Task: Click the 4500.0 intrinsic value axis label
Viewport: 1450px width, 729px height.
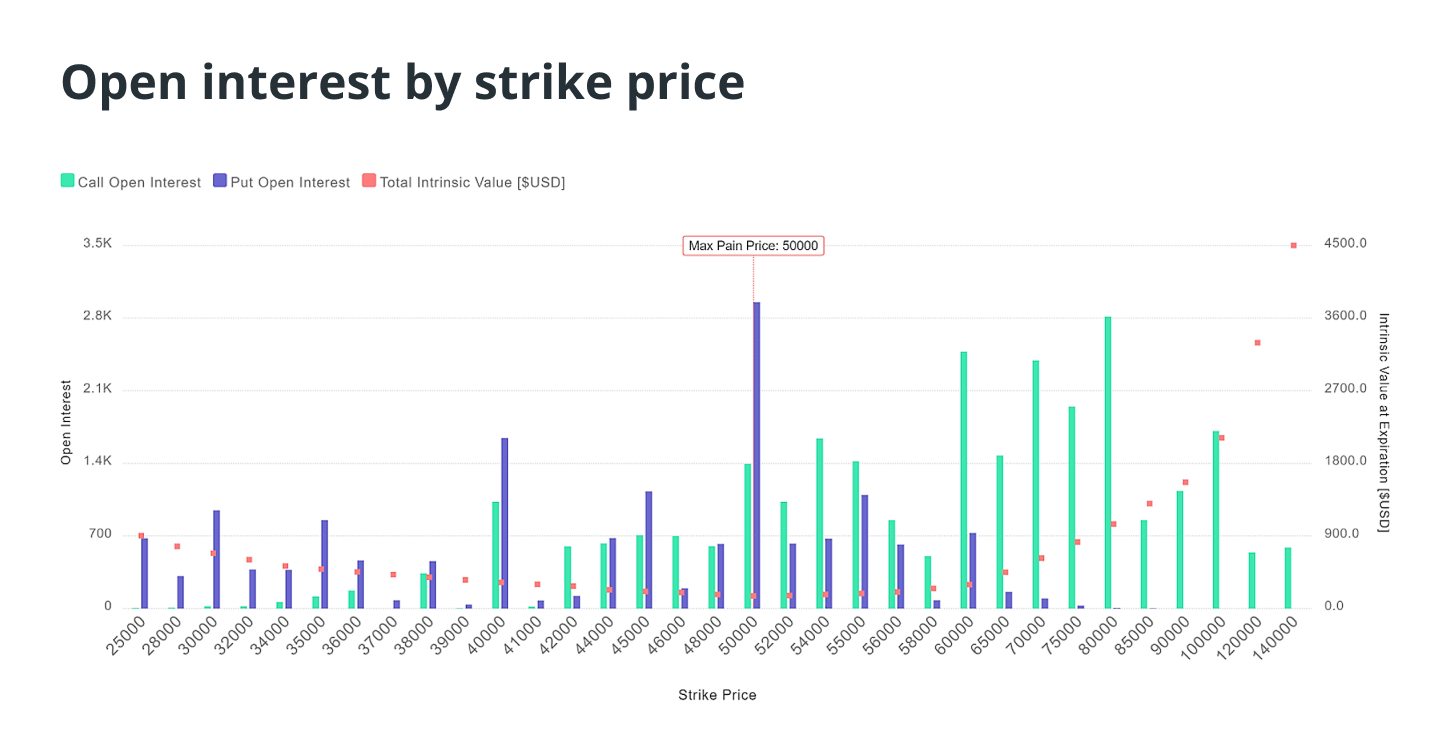Action: (1345, 244)
